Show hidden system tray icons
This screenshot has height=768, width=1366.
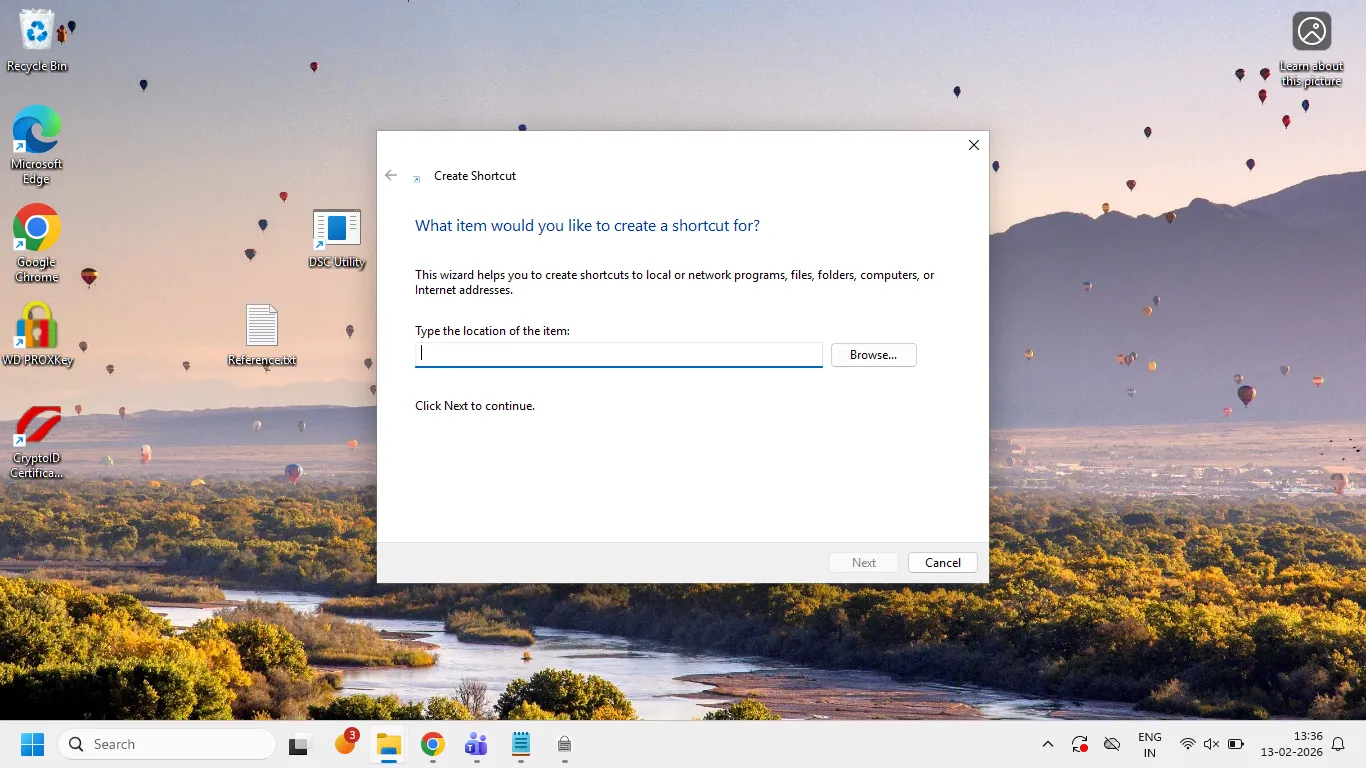pos(1048,744)
